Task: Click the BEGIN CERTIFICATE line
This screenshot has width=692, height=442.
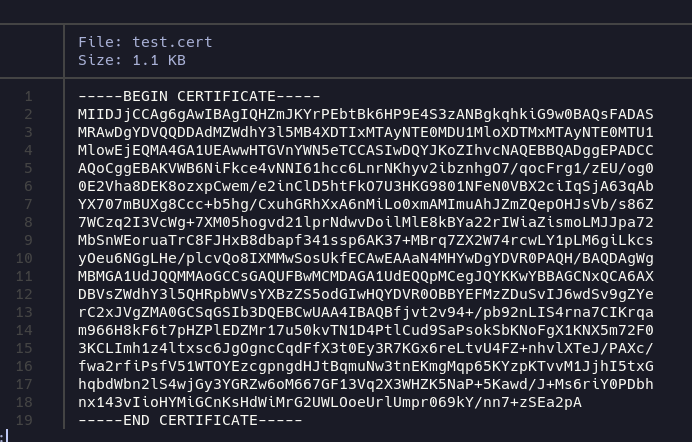Action: coord(190,96)
